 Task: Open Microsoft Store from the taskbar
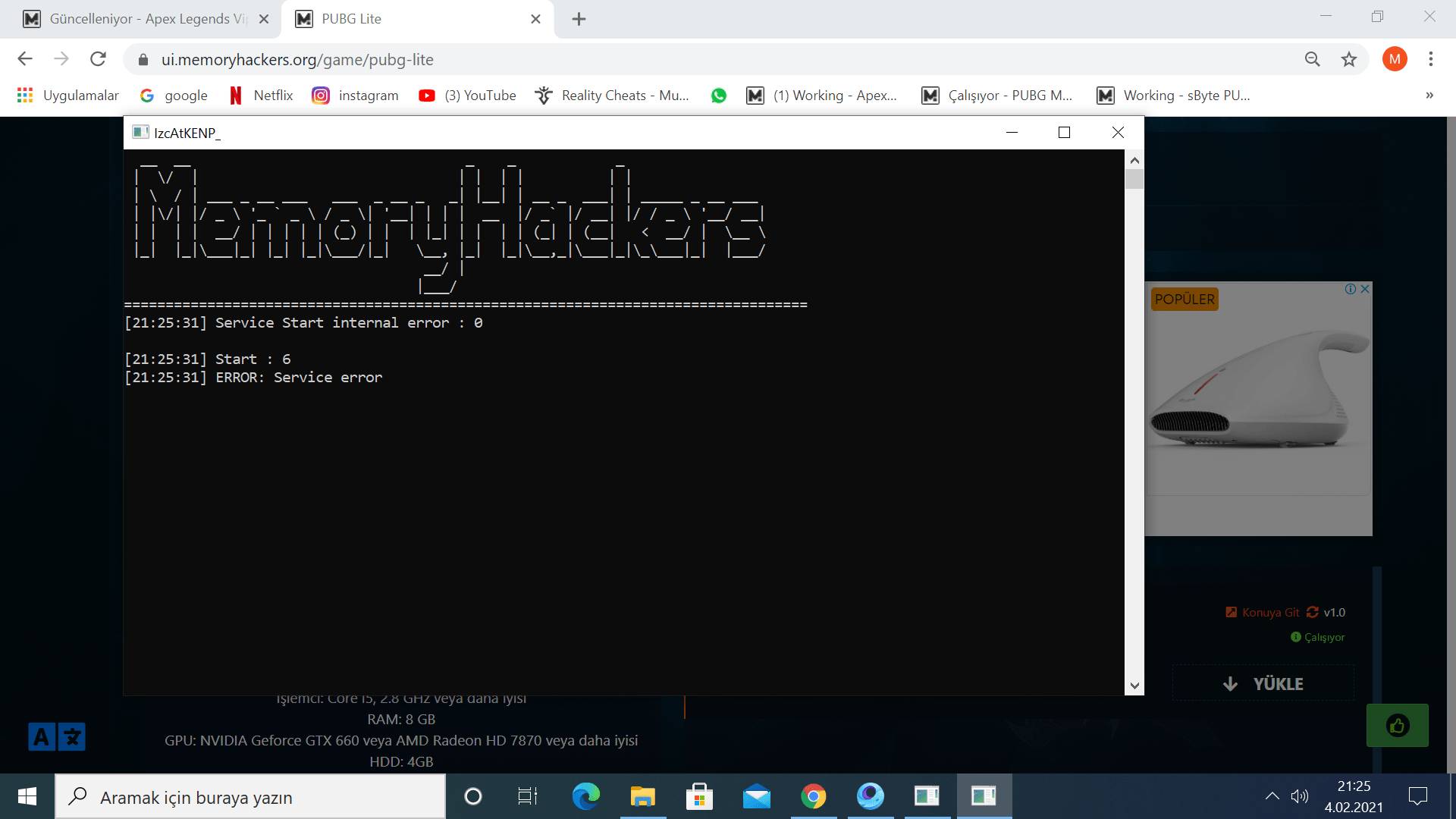click(x=699, y=796)
